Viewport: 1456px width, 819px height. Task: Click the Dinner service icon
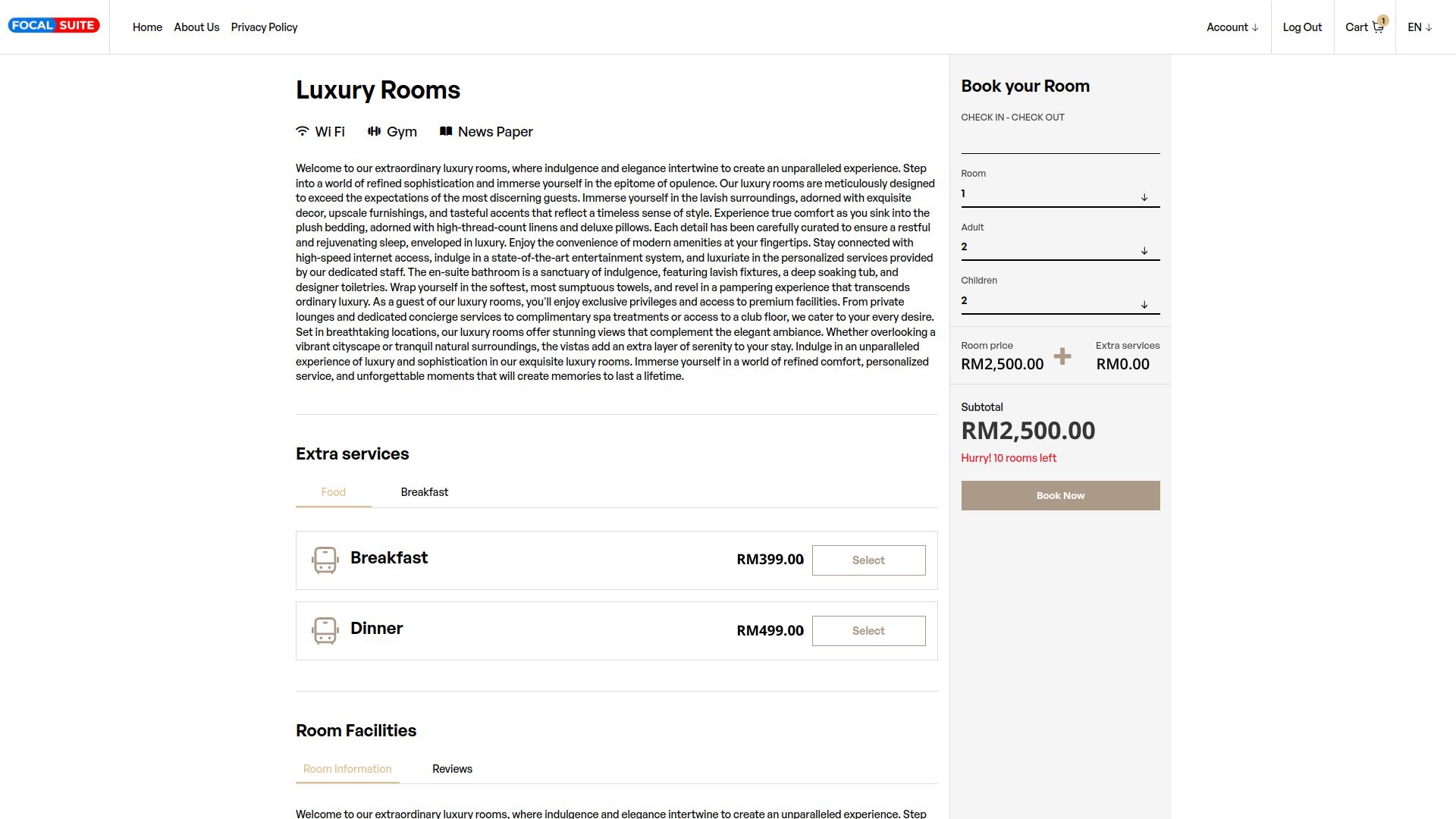coord(325,631)
